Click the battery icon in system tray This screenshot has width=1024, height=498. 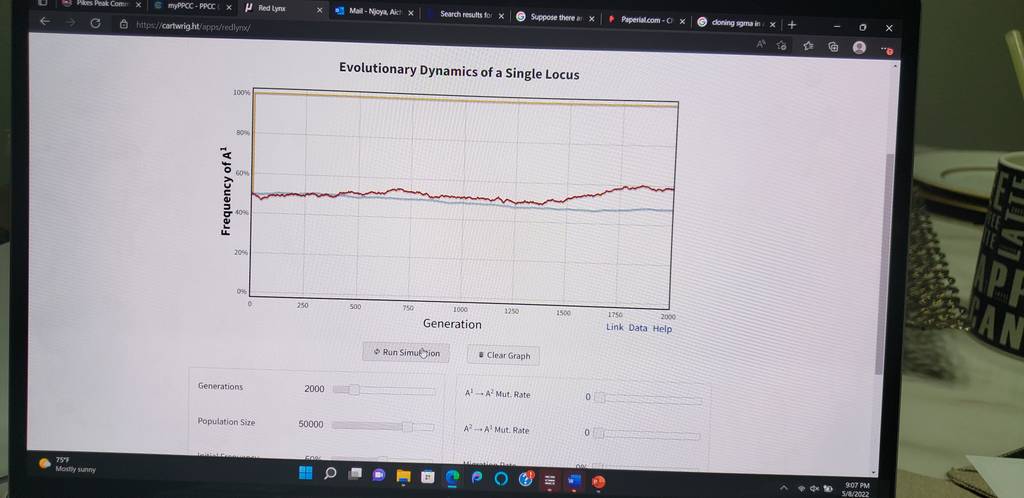[828, 488]
